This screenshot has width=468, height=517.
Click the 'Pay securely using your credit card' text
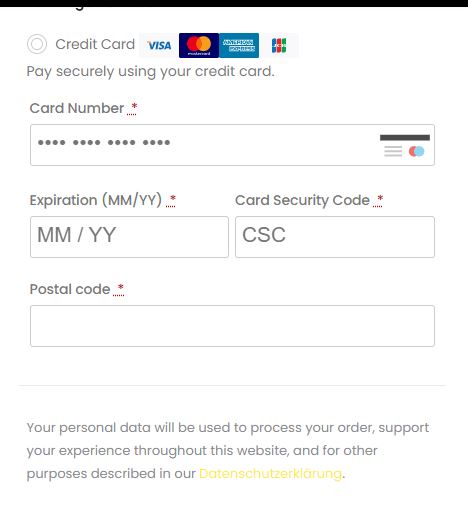pyautogui.click(x=150, y=72)
